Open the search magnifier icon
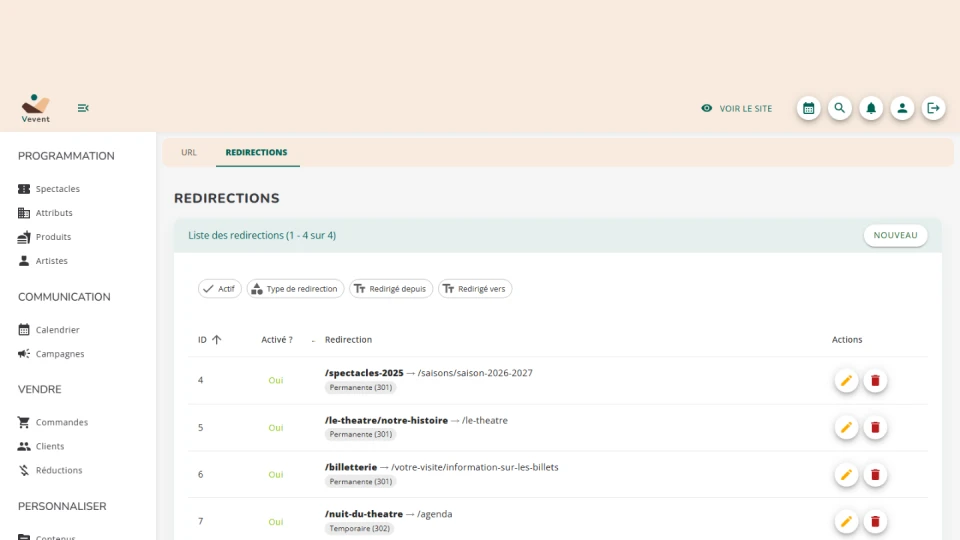The height and width of the screenshot is (540, 960). click(840, 108)
